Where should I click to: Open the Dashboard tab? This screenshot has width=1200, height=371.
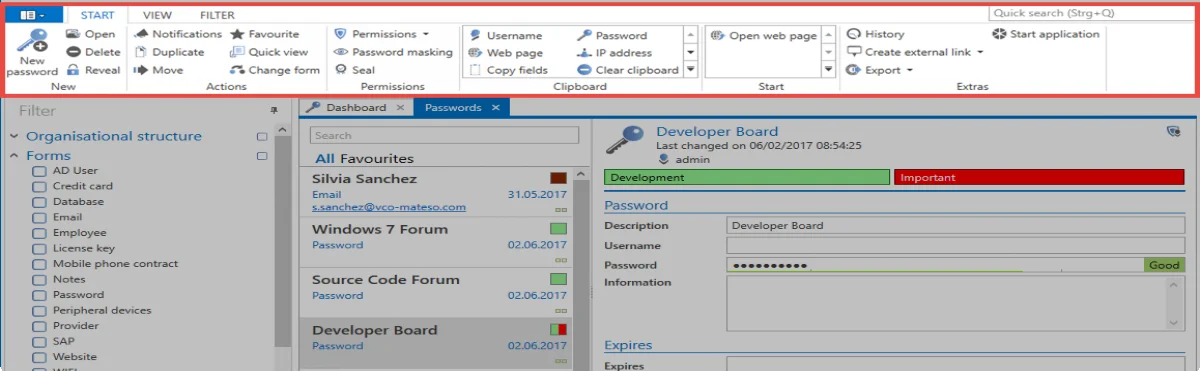[354, 107]
